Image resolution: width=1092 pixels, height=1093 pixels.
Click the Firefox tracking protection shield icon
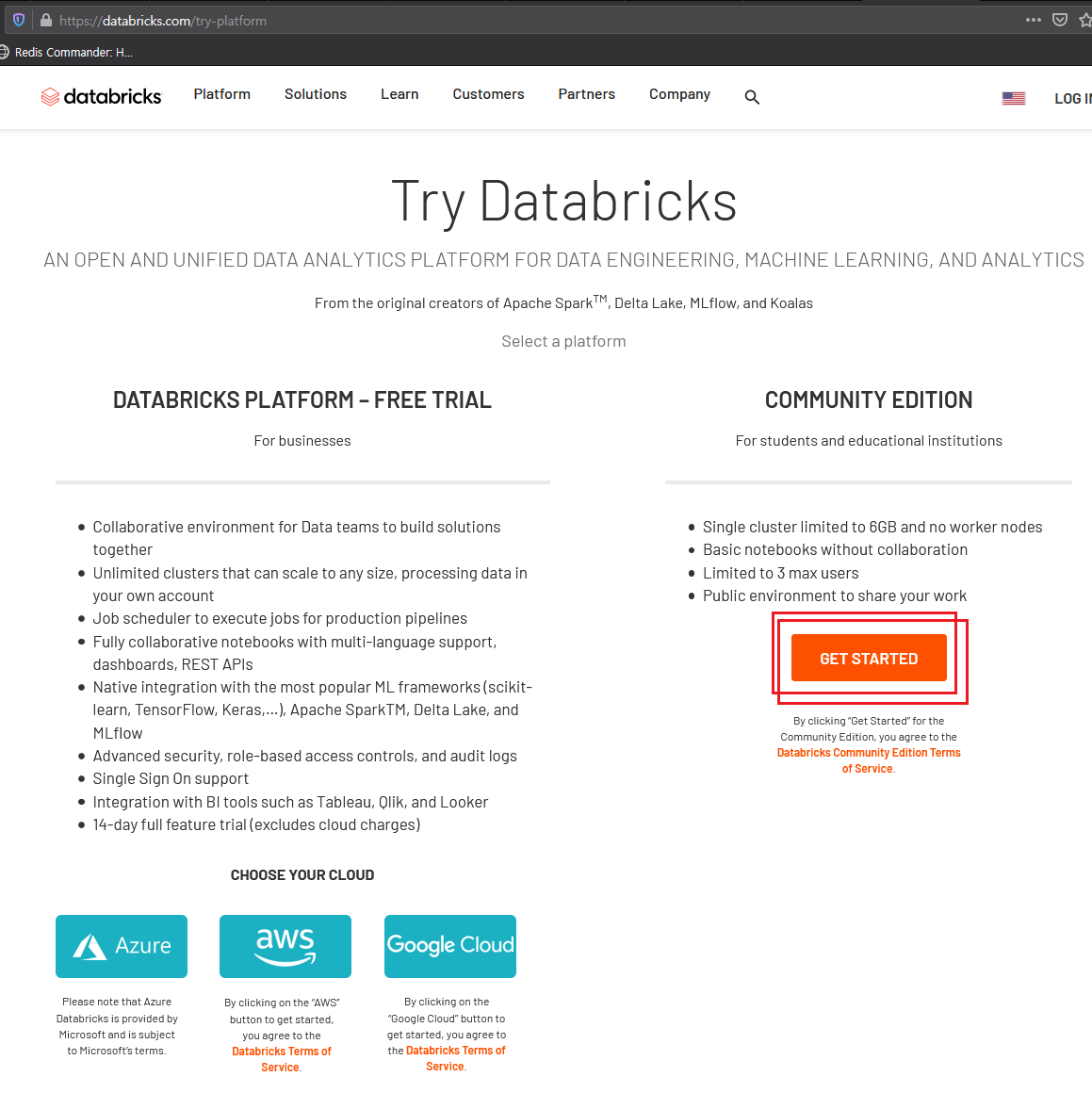pos(17,19)
